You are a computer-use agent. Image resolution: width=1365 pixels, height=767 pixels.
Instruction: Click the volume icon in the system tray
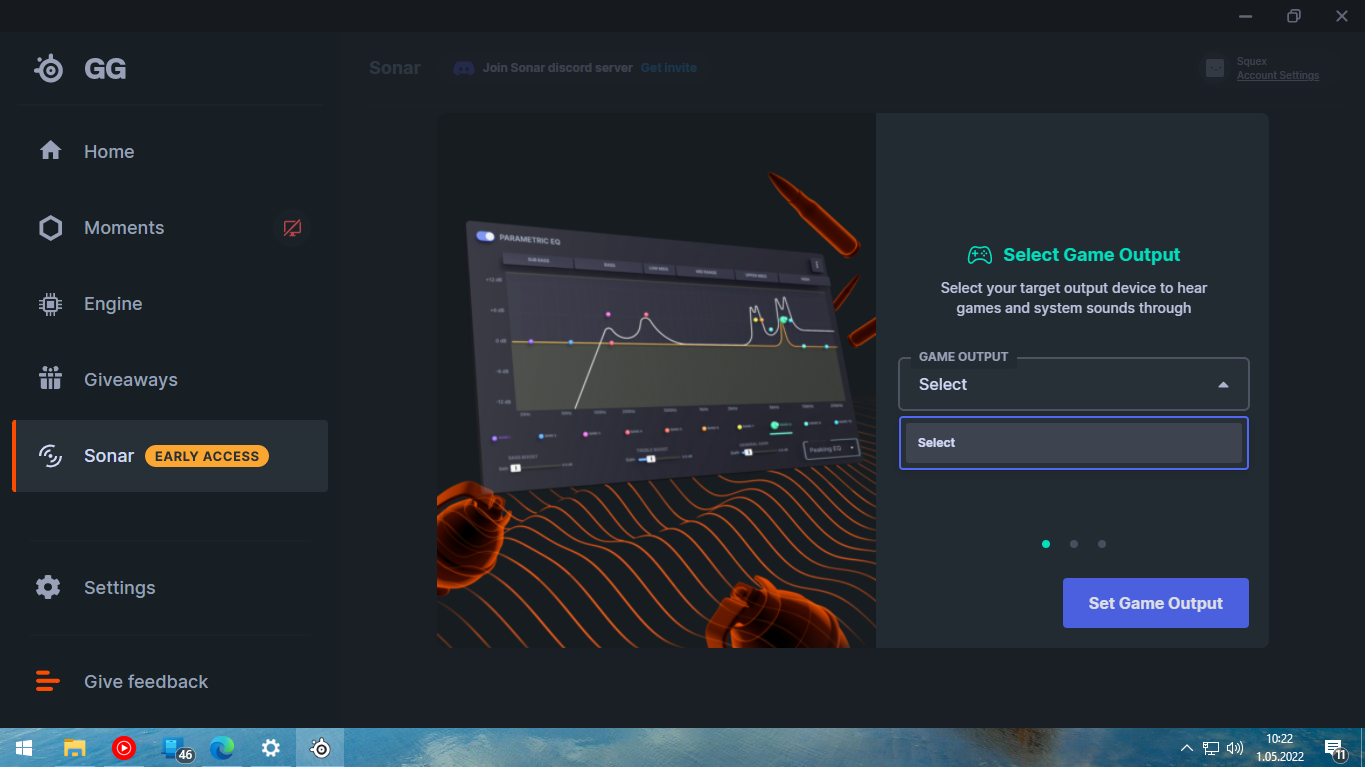1235,748
